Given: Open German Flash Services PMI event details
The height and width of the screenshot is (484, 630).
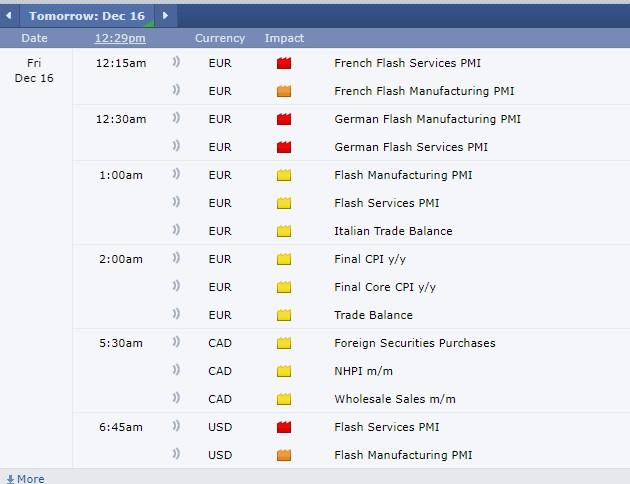Looking at the screenshot, I should [411, 147].
